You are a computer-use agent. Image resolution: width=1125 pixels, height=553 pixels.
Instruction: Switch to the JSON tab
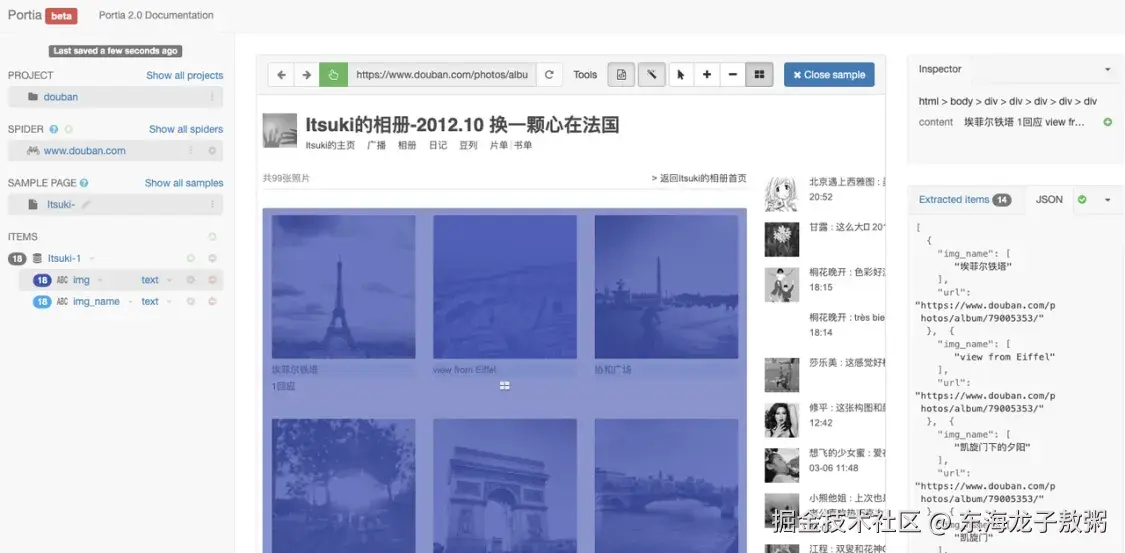(1049, 199)
